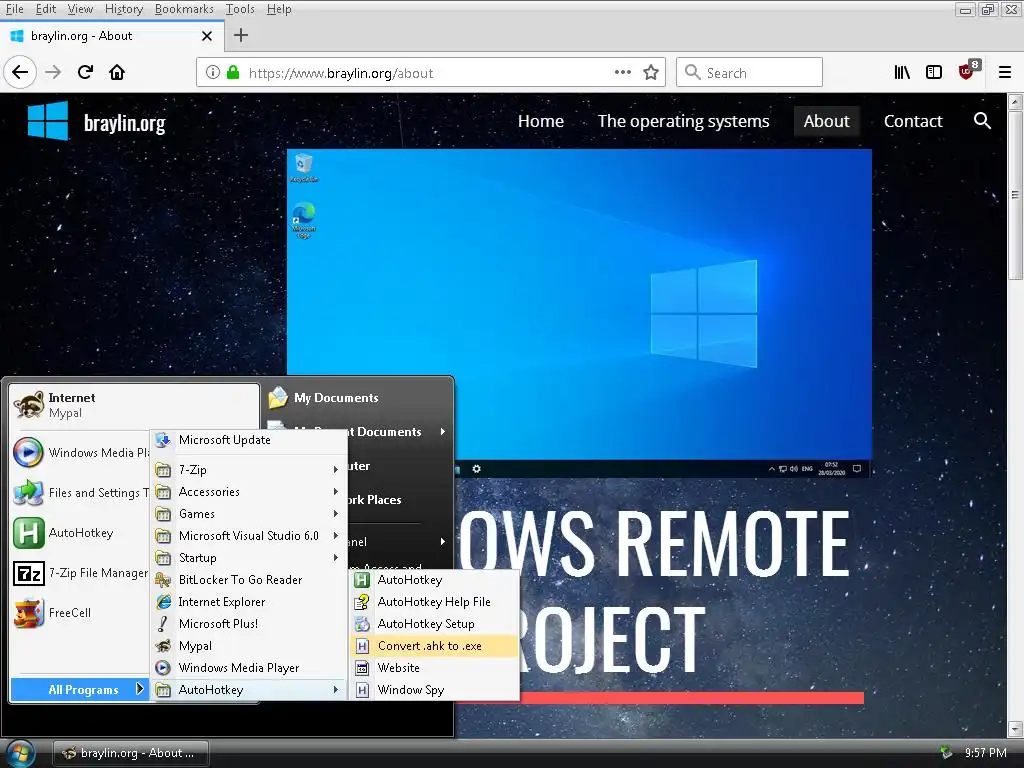The height and width of the screenshot is (768, 1024).
Task: Open AutoHotkey Website shortcut
Action: (x=434, y=668)
